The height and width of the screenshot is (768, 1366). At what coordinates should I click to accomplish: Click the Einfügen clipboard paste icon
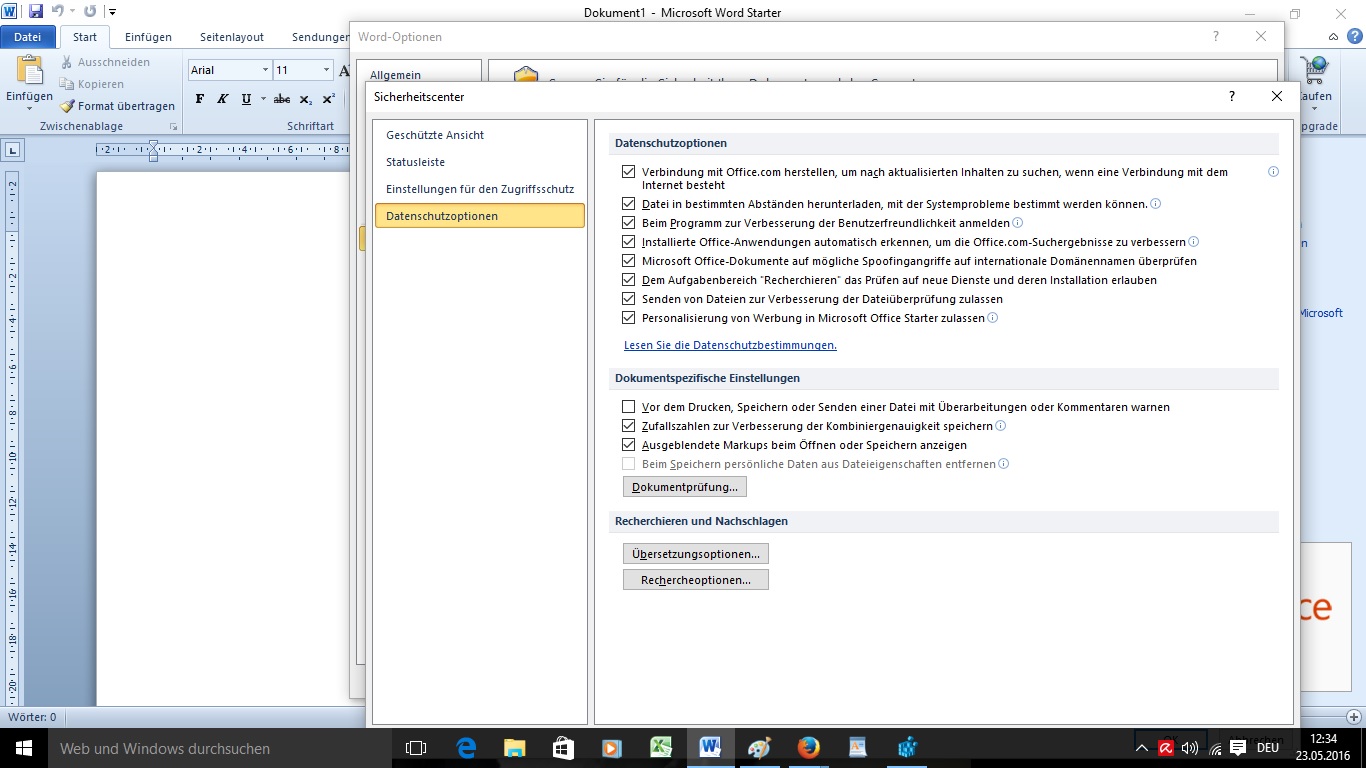pyautogui.click(x=30, y=71)
